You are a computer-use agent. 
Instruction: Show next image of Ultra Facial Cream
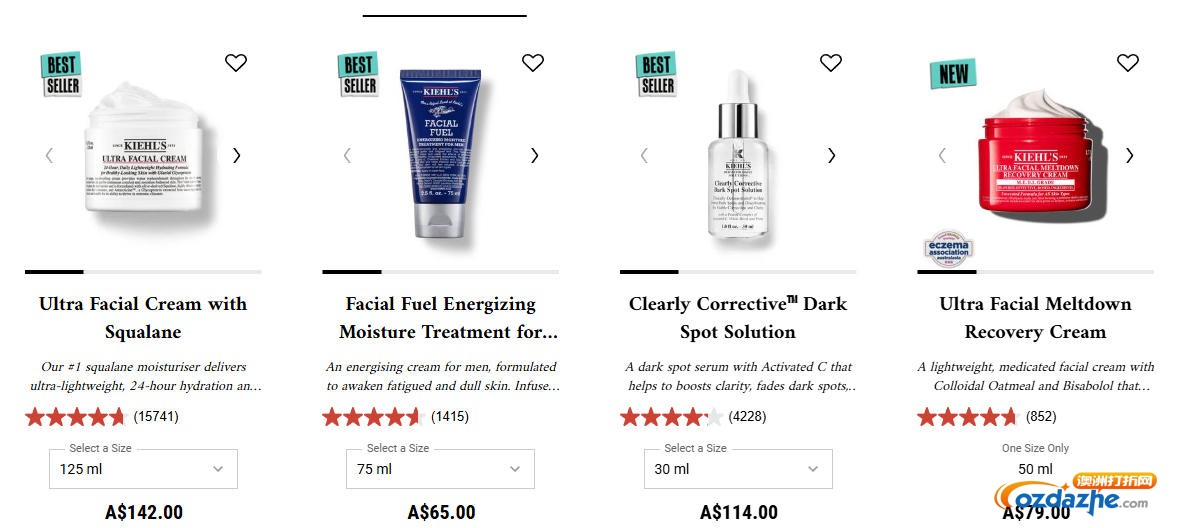point(237,155)
